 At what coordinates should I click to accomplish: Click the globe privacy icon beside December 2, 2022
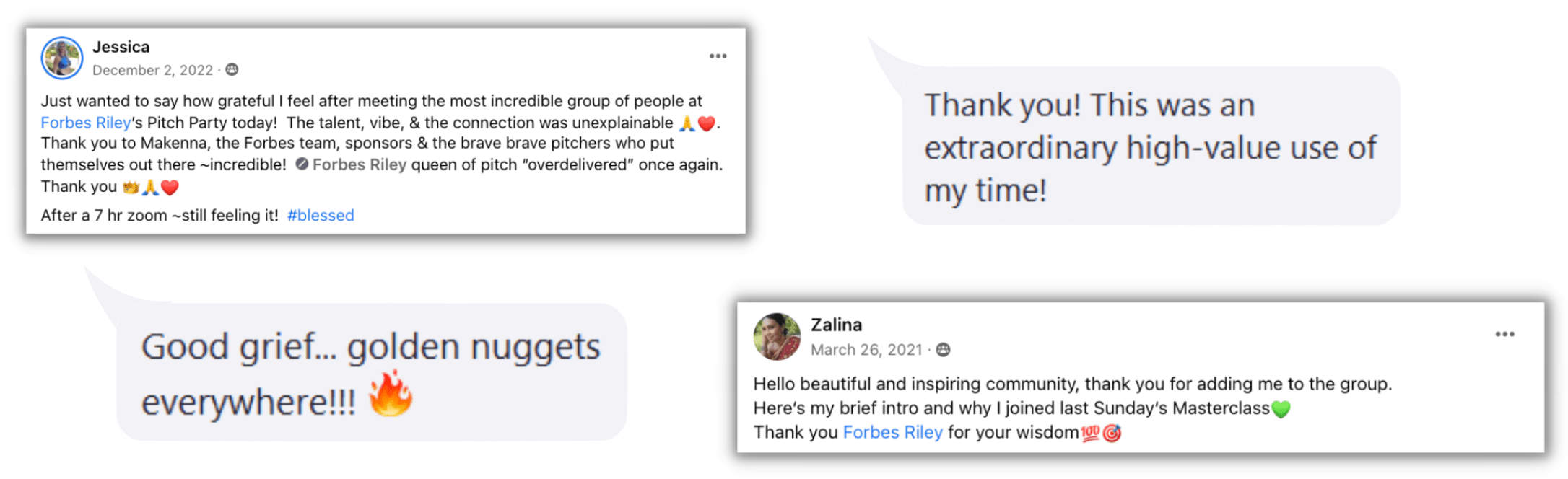click(232, 69)
